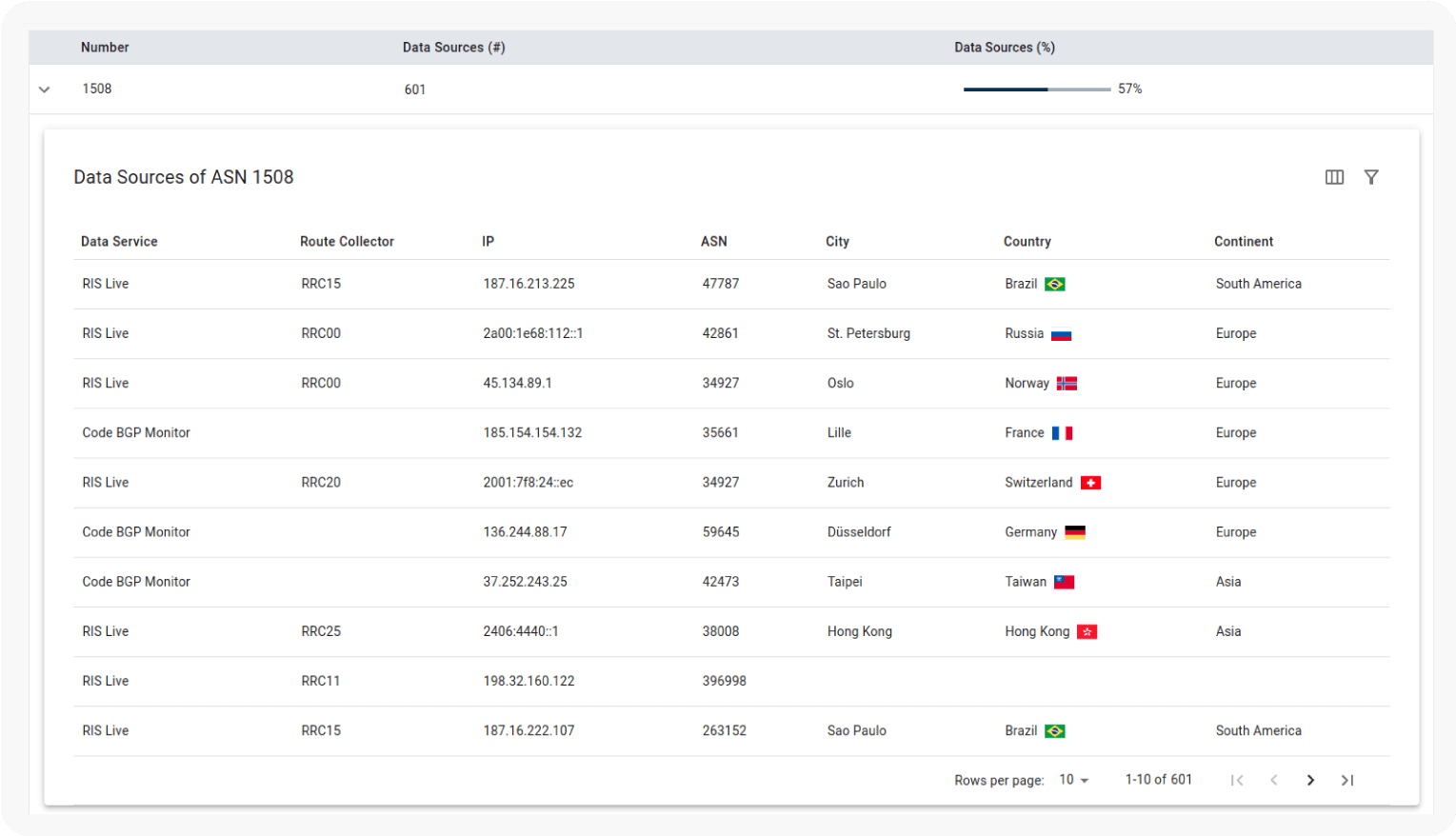Sort by Data Service column header

[x=119, y=242]
